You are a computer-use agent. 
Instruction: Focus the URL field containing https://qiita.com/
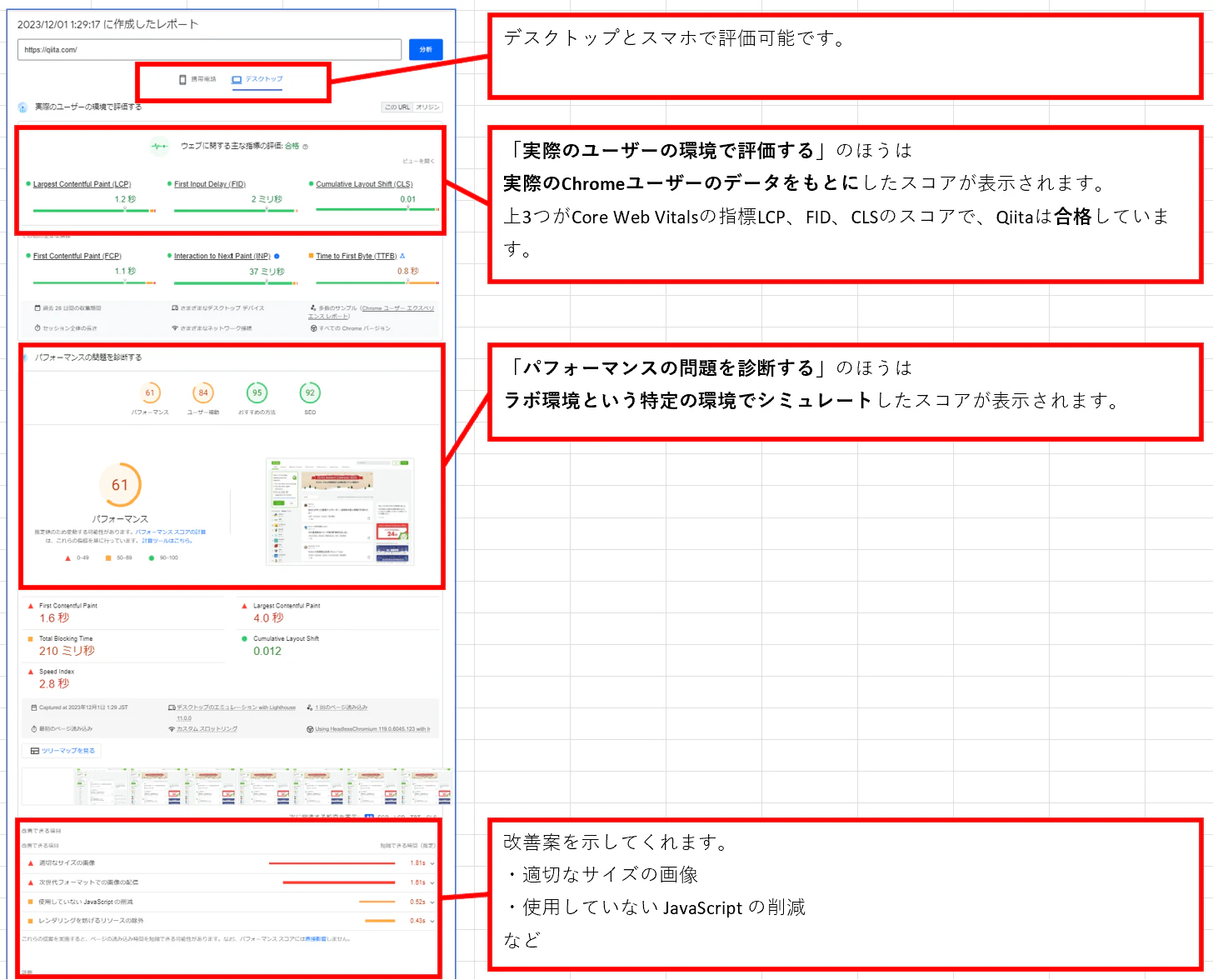click(x=209, y=50)
